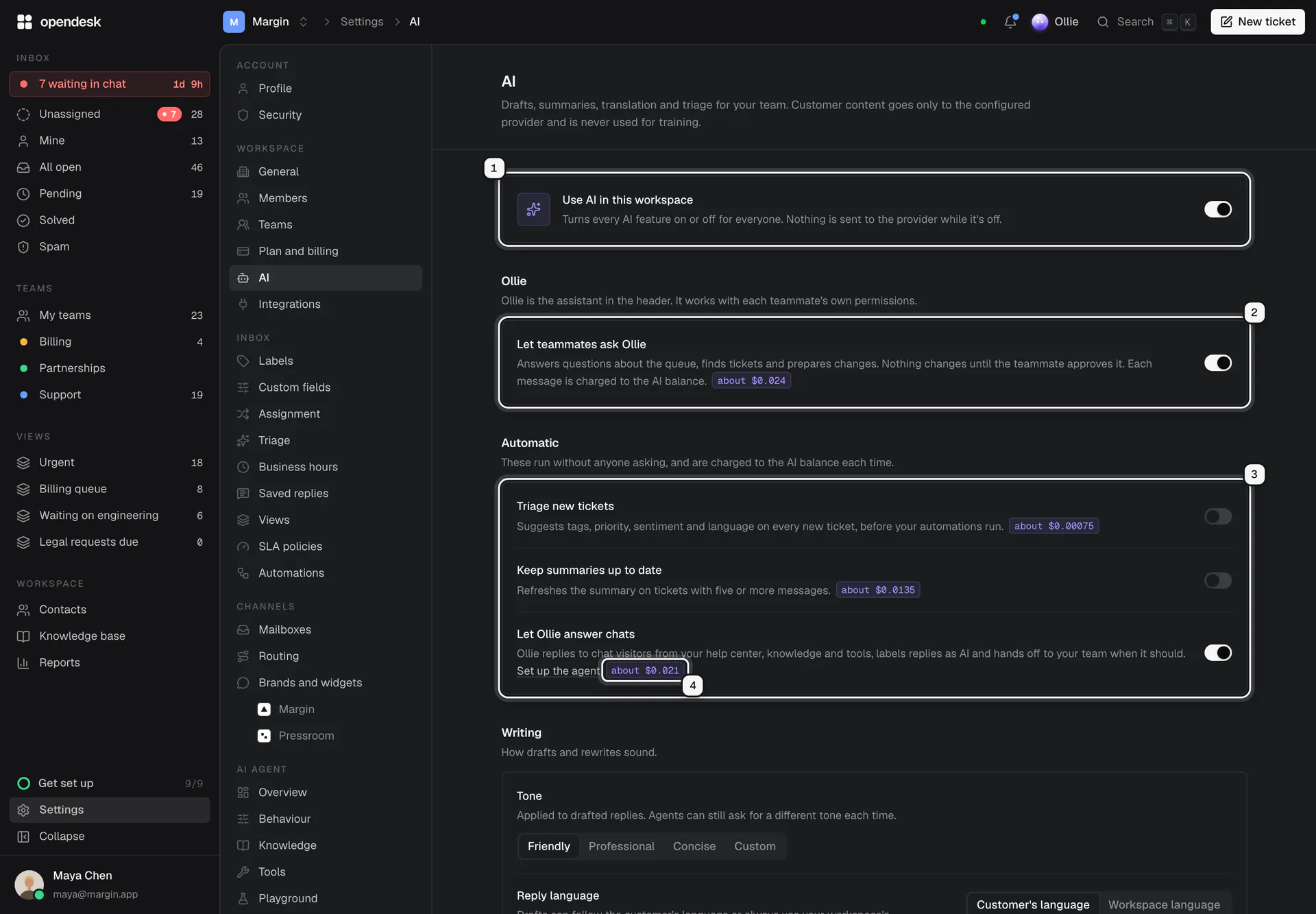Click the New ticket button
The image size is (1316, 914).
[x=1257, y=22]
